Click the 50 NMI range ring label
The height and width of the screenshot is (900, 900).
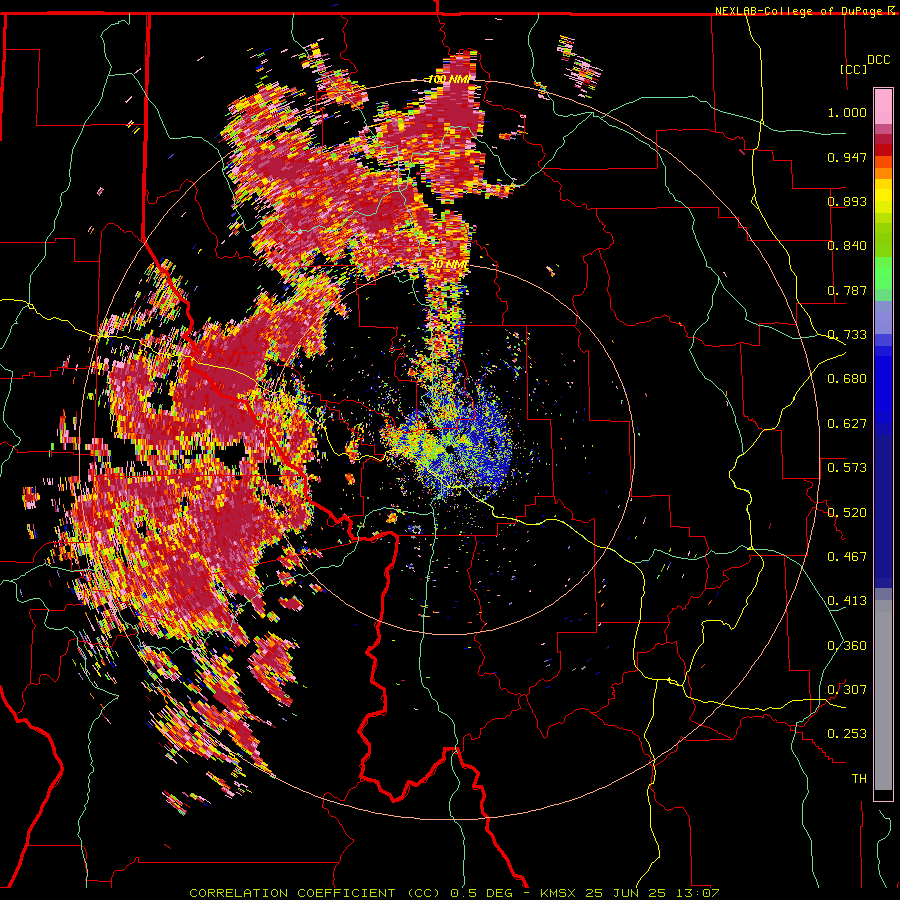click(449, 265)
